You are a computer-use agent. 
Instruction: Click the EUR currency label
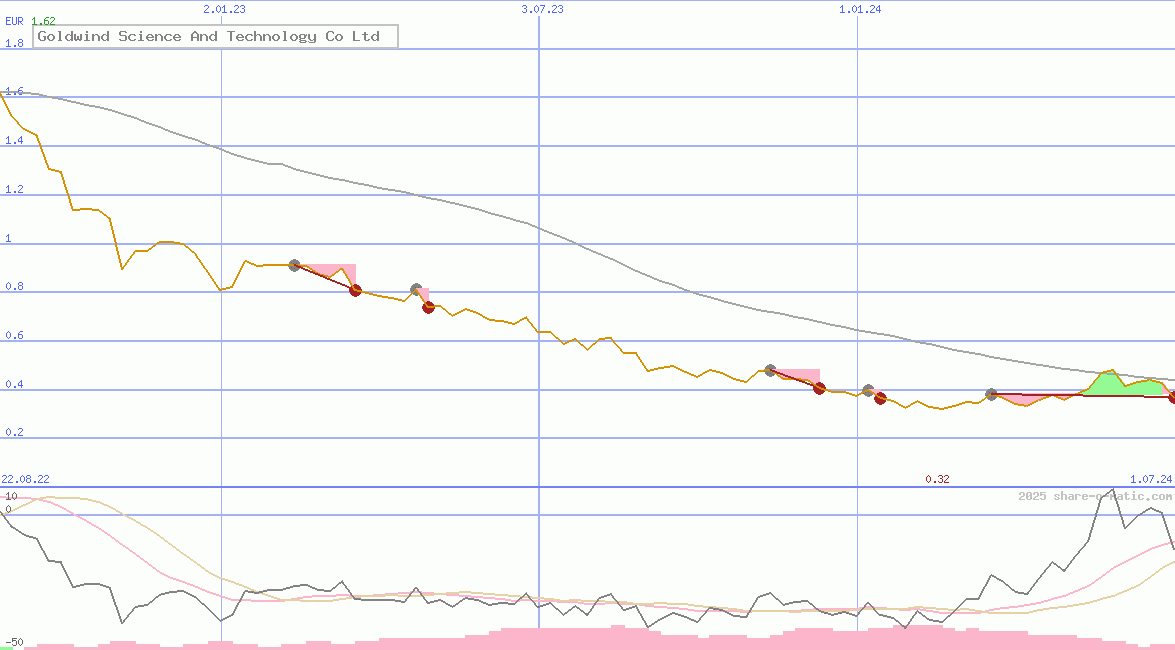pyautogui.click(x=14, y=21)
